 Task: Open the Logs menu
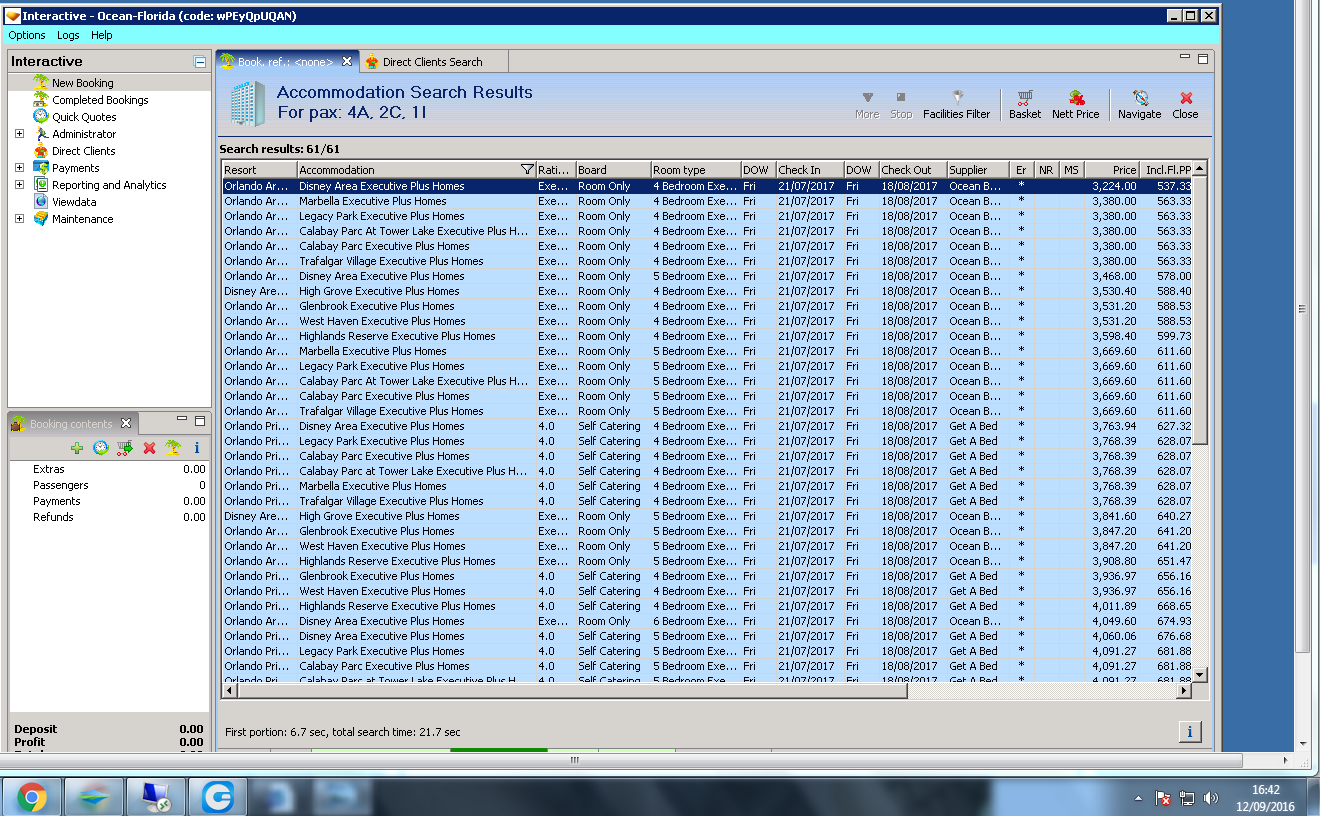tap(68, 35)
